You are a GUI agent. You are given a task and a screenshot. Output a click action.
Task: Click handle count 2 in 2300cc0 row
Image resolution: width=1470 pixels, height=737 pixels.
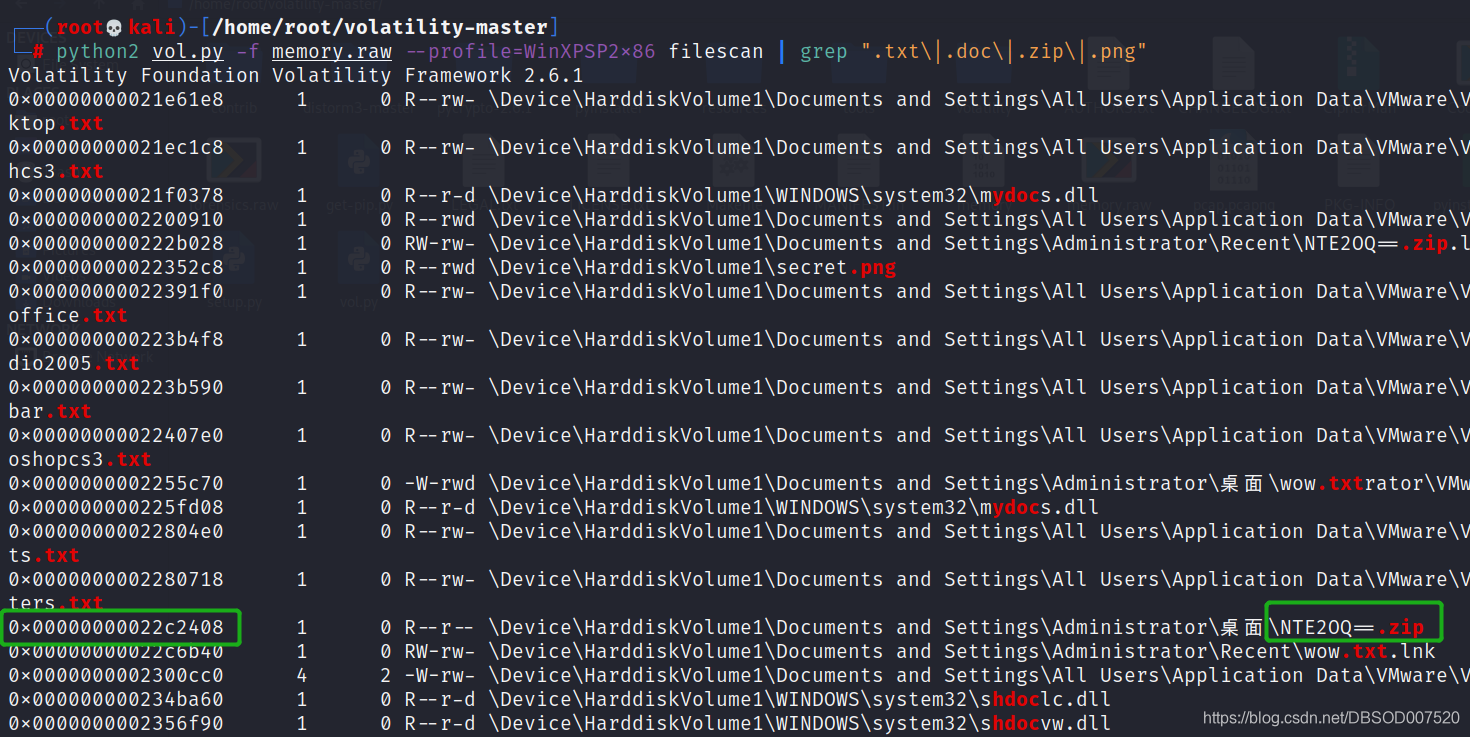coord(386,675)
